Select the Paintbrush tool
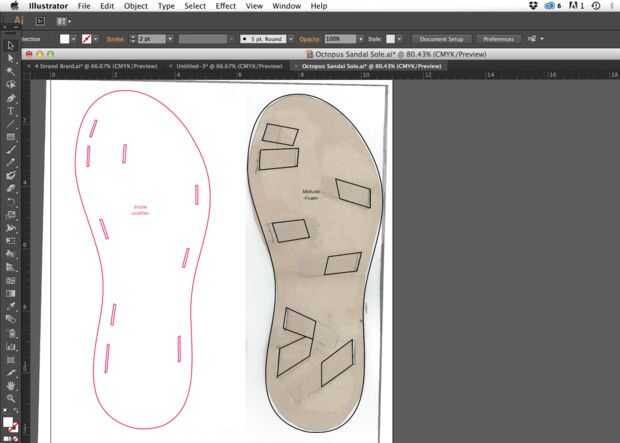Viewport: 620px width, 443px height. (x=11, y=150)
